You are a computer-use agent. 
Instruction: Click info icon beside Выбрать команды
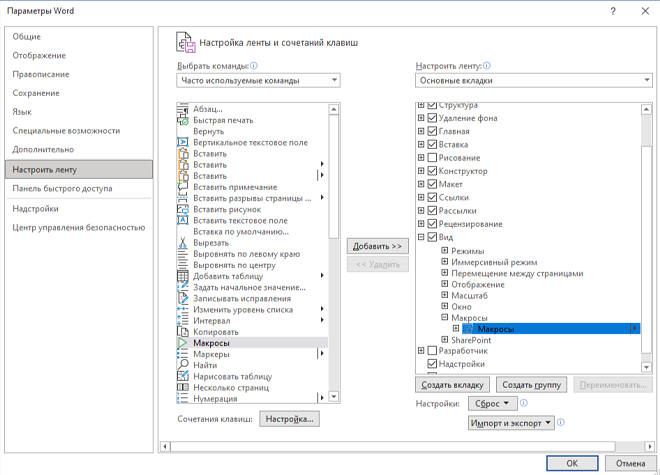254,66
